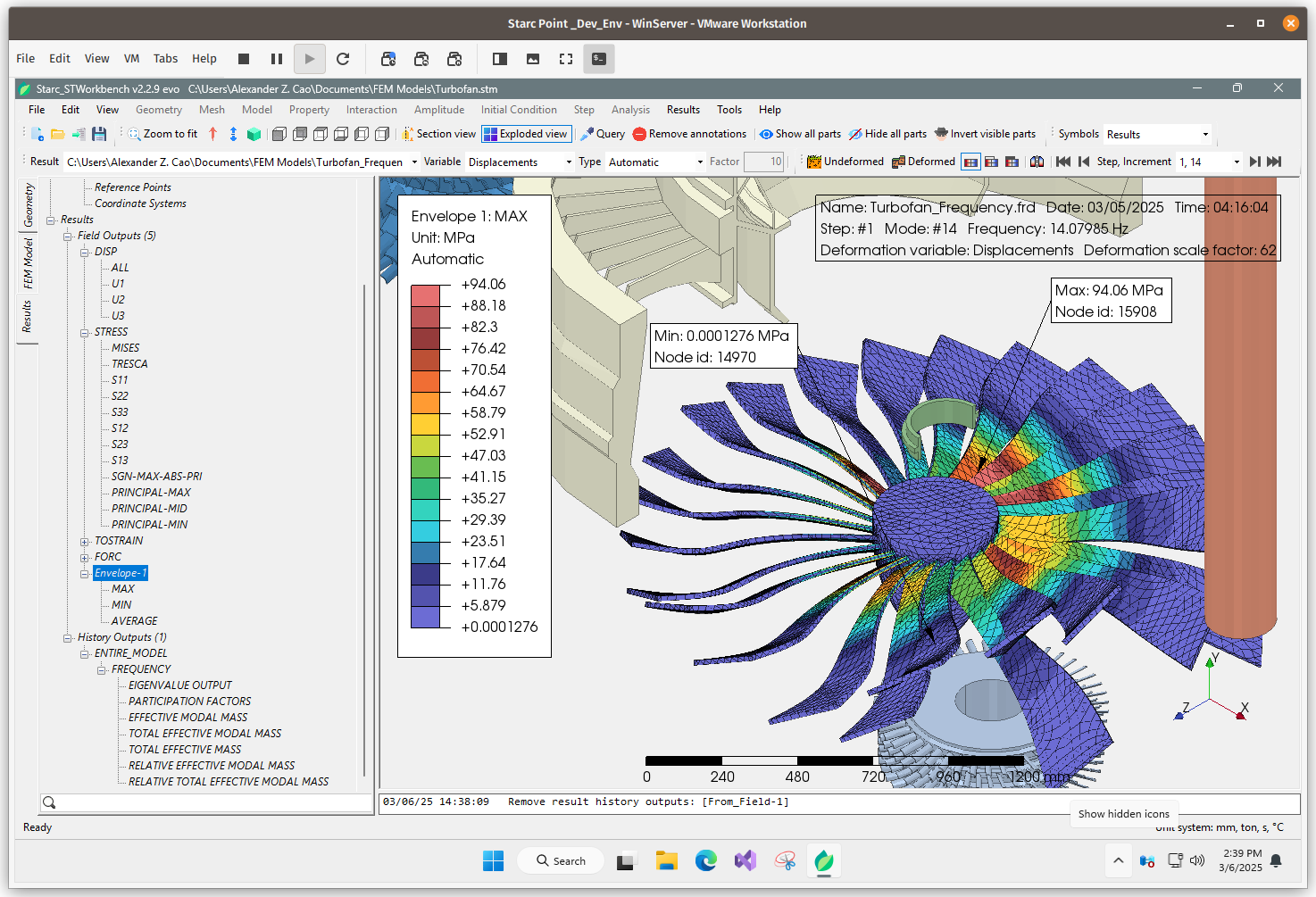The width and height of the screenshot is (1316, 897).
Task: Expand the TOSTRAIN tree node
Action: pyautogui.click(x=85, y=541)
